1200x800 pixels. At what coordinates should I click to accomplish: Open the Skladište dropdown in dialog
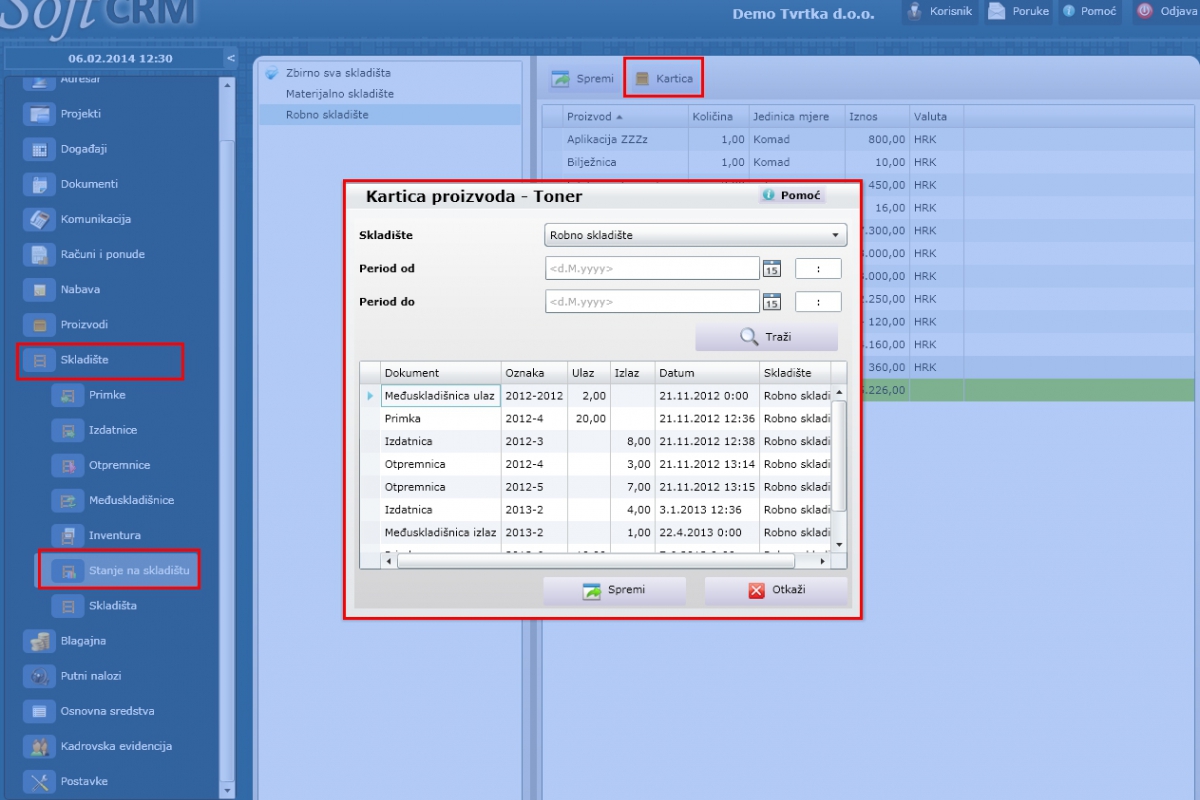pyautogui.click(x=696, y=235)
